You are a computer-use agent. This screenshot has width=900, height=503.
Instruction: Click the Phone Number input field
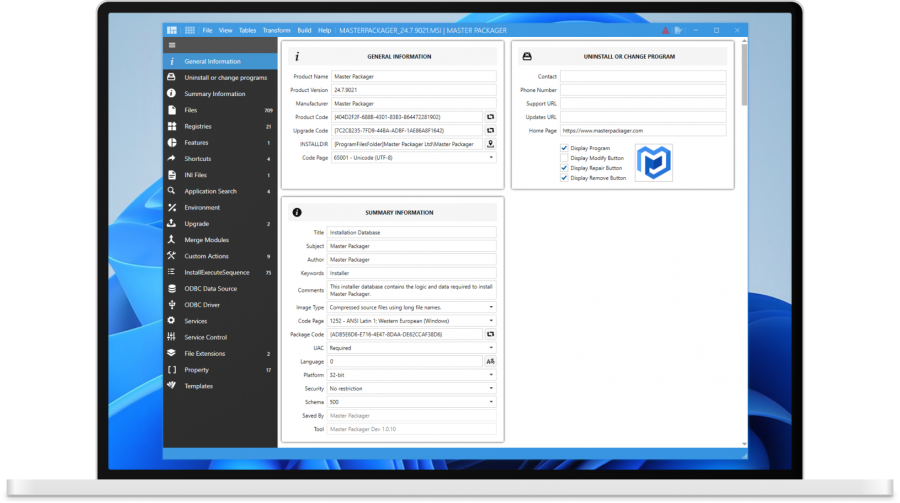click(x=643, y=90)
